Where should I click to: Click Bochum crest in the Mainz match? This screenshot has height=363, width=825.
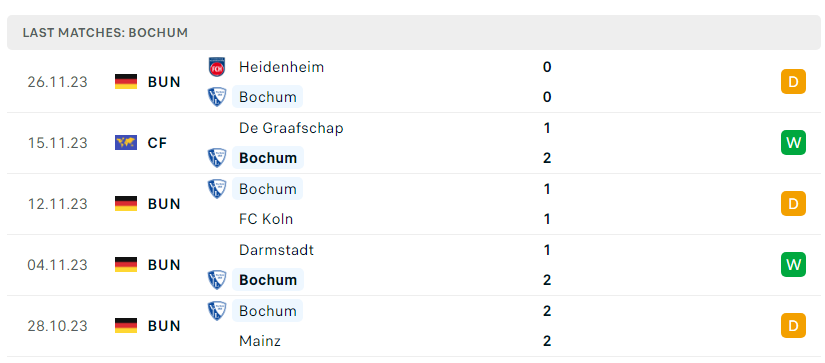pos(217,310)
